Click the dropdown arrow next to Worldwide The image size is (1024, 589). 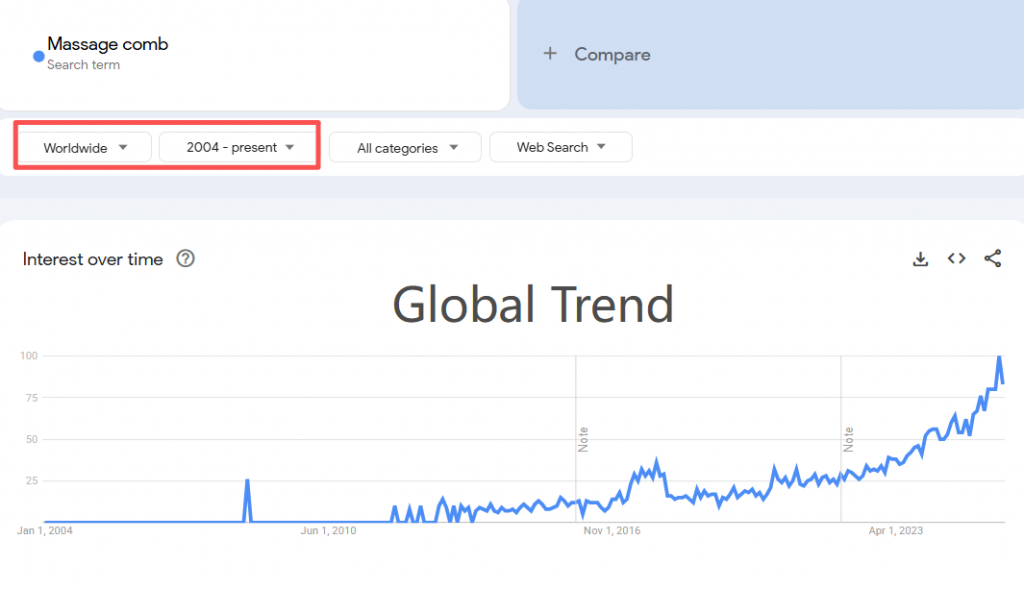point(123,148)
